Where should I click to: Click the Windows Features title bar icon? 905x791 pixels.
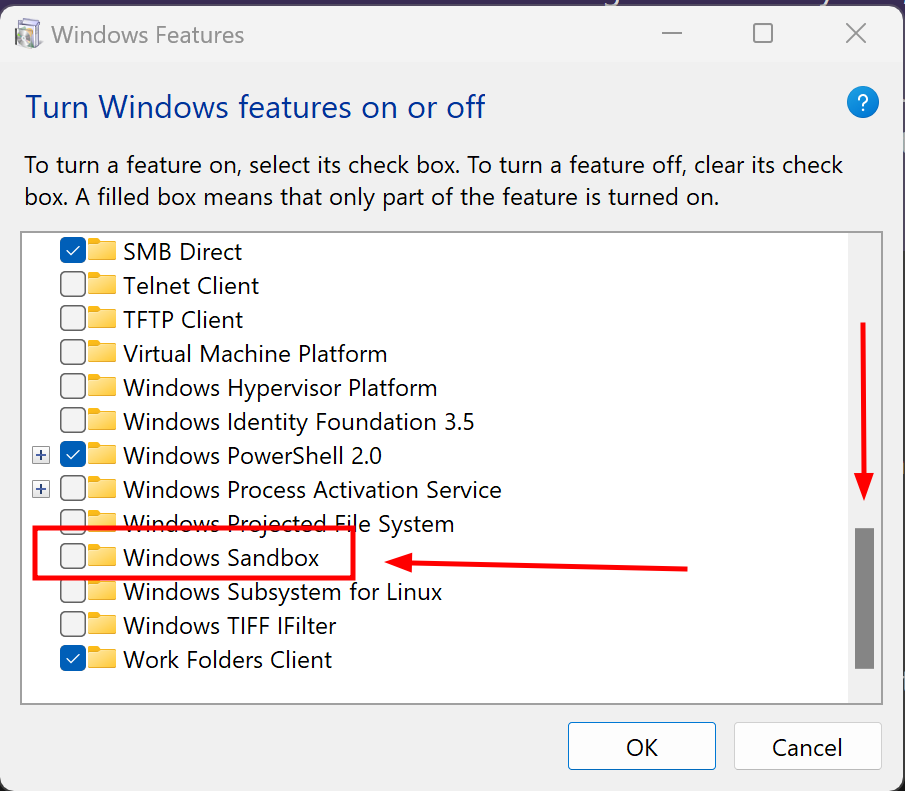point(28,34)
